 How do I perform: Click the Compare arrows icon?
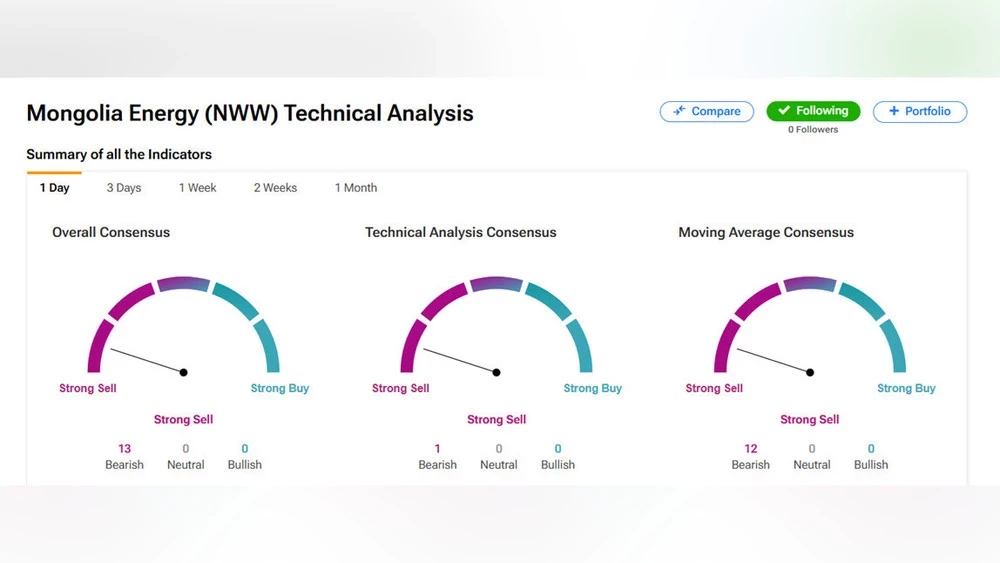[x=679, y=111]
